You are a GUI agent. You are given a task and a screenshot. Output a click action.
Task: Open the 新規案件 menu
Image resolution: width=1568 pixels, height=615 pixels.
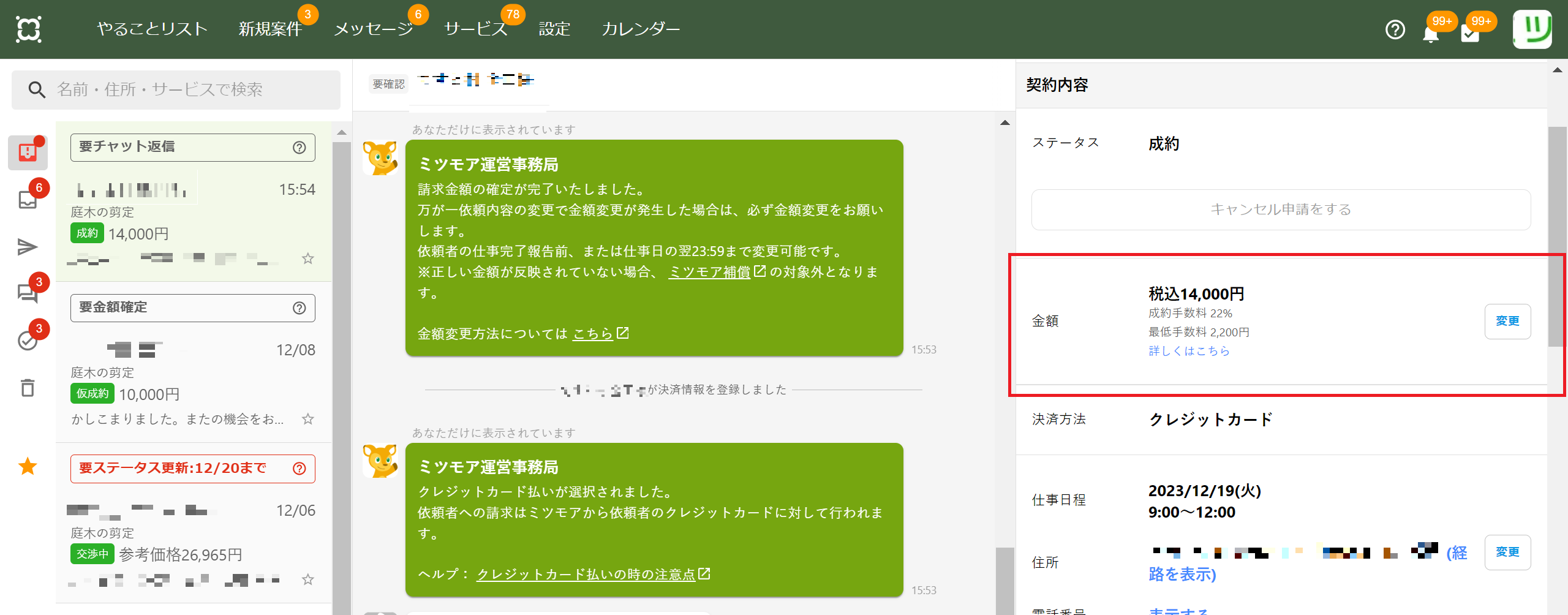[270, 29]
